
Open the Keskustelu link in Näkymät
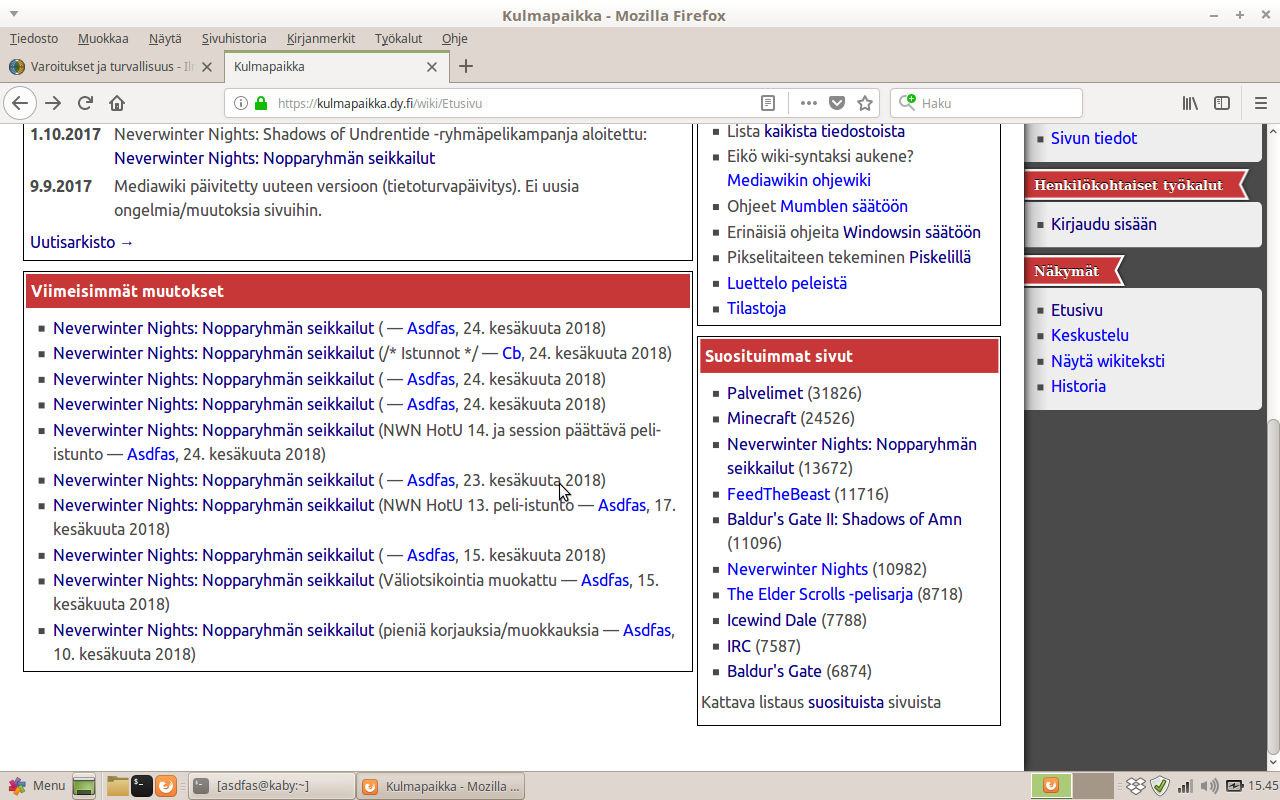pos(1090,335)
